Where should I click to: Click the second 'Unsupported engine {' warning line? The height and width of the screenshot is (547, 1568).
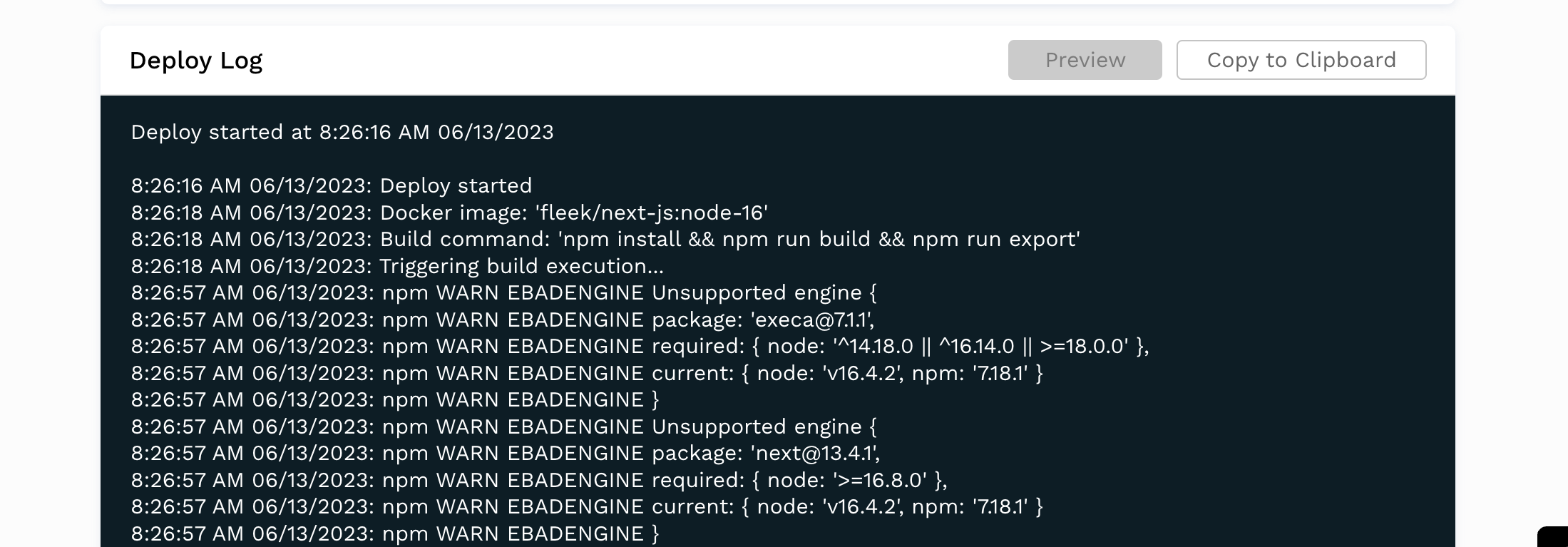point(503,427)
